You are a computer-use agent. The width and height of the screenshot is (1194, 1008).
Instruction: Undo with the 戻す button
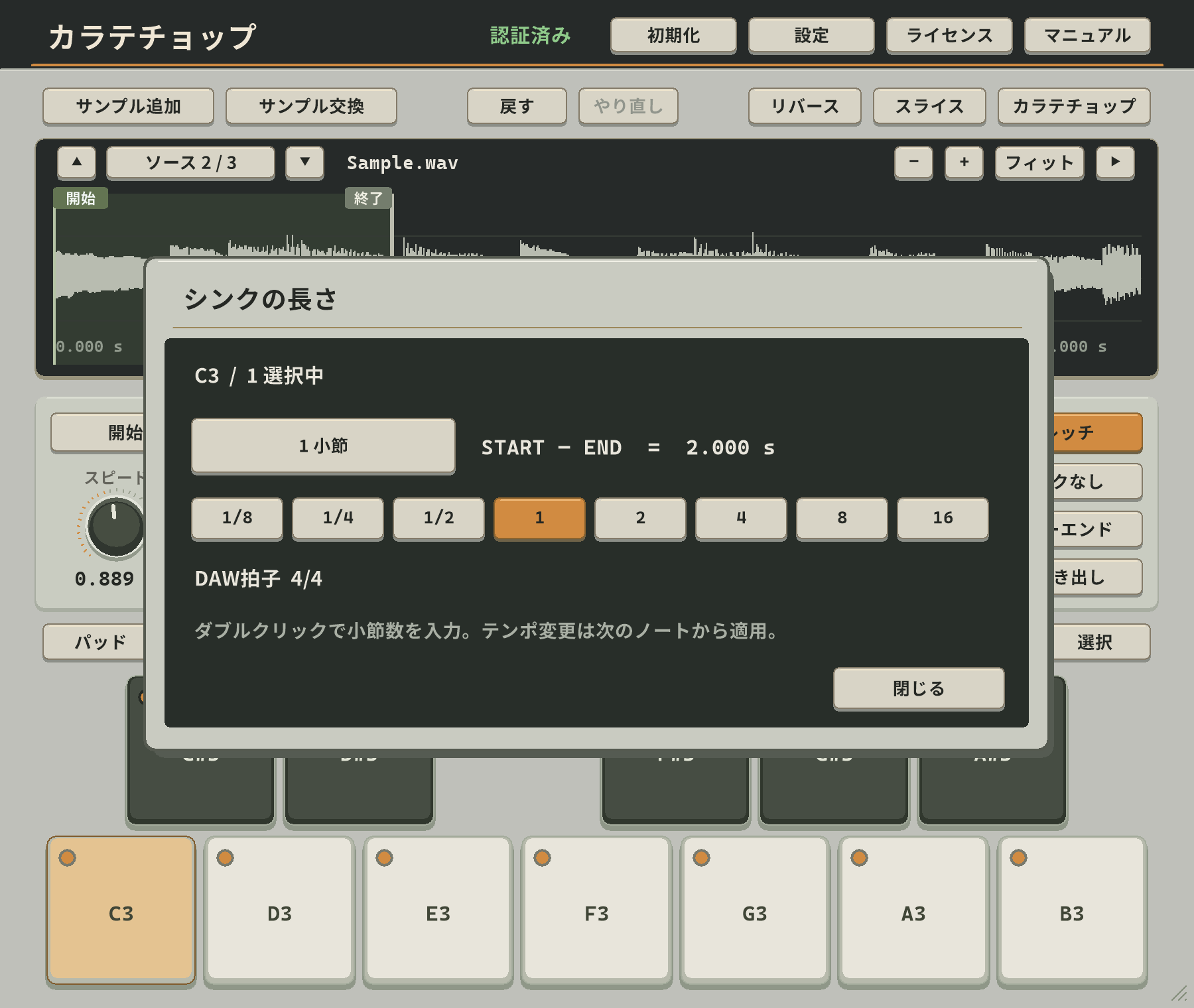[x=517, y=106]
